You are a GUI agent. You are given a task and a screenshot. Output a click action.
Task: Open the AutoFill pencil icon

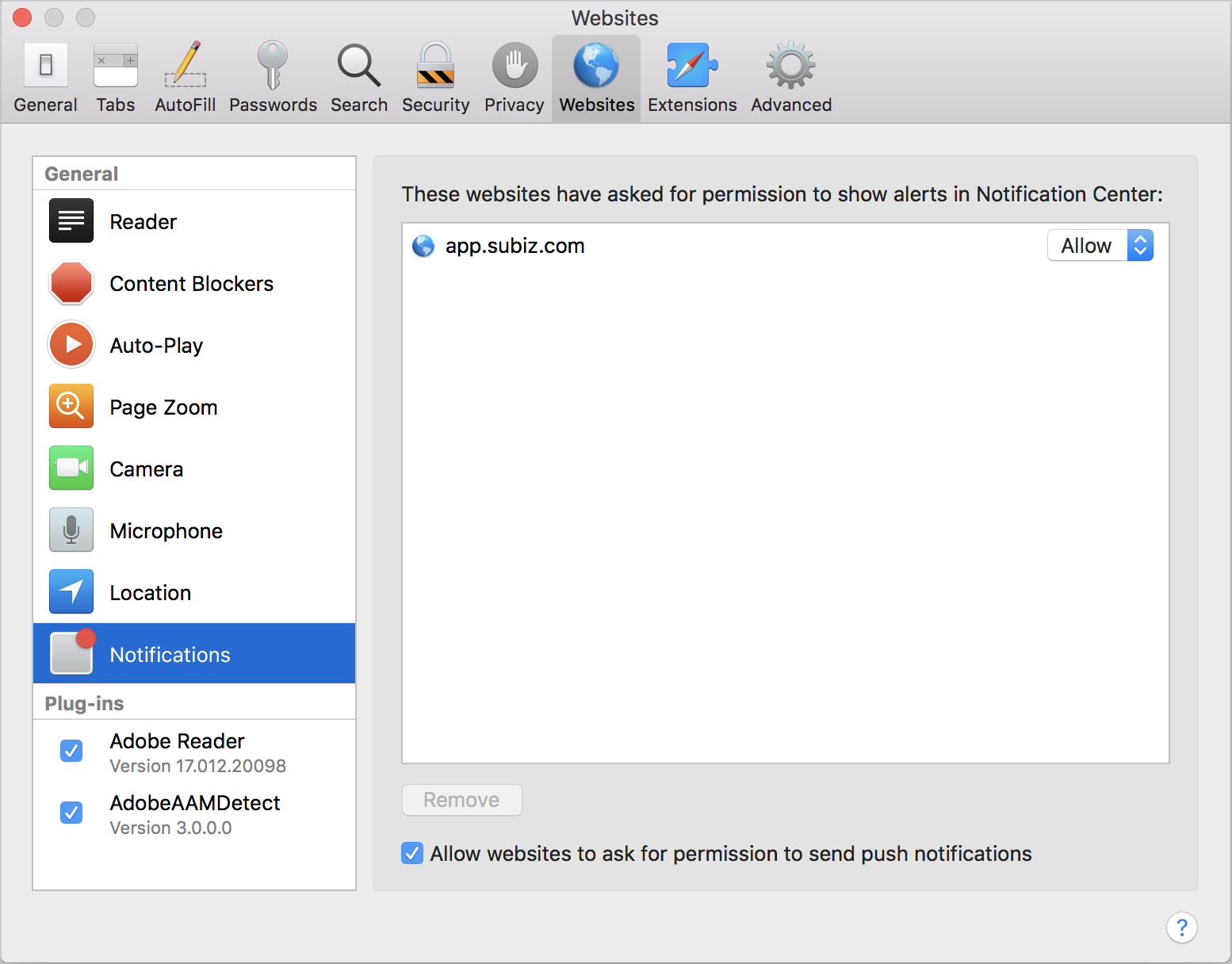[186, 66]
